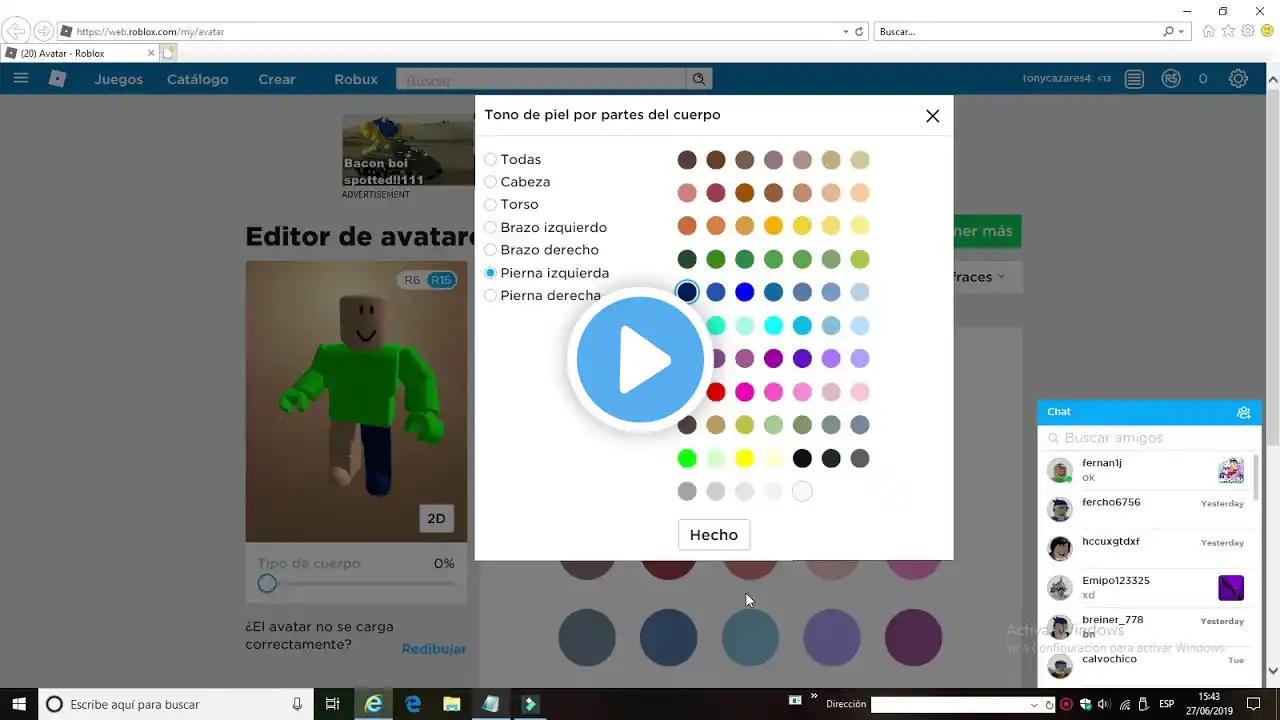Image resolution: width=1280 pixels, height=720 pixels.
Task: Close the Avatar - Roblox tab
Action: pyautogui.click(x=151, y=53)
